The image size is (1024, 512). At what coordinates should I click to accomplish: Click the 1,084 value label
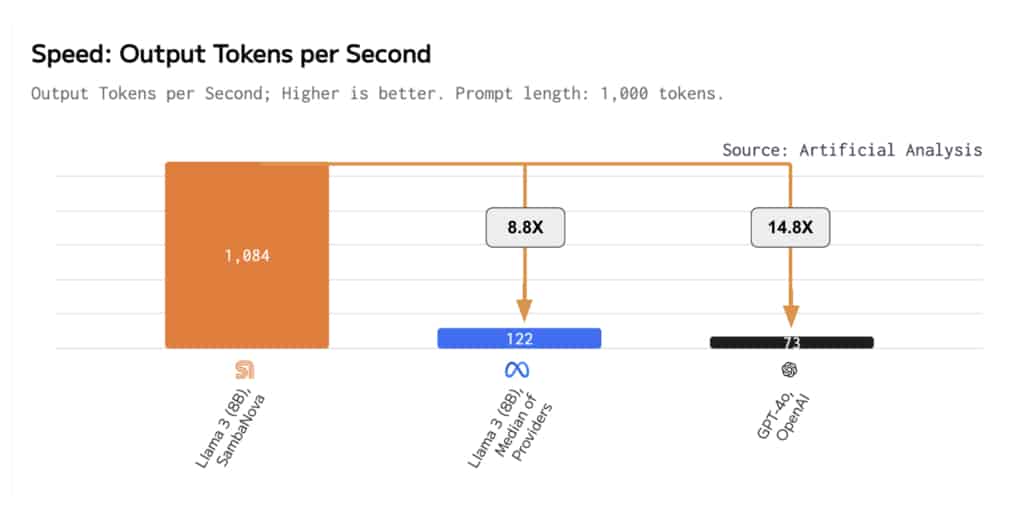(x=247, y=255)
